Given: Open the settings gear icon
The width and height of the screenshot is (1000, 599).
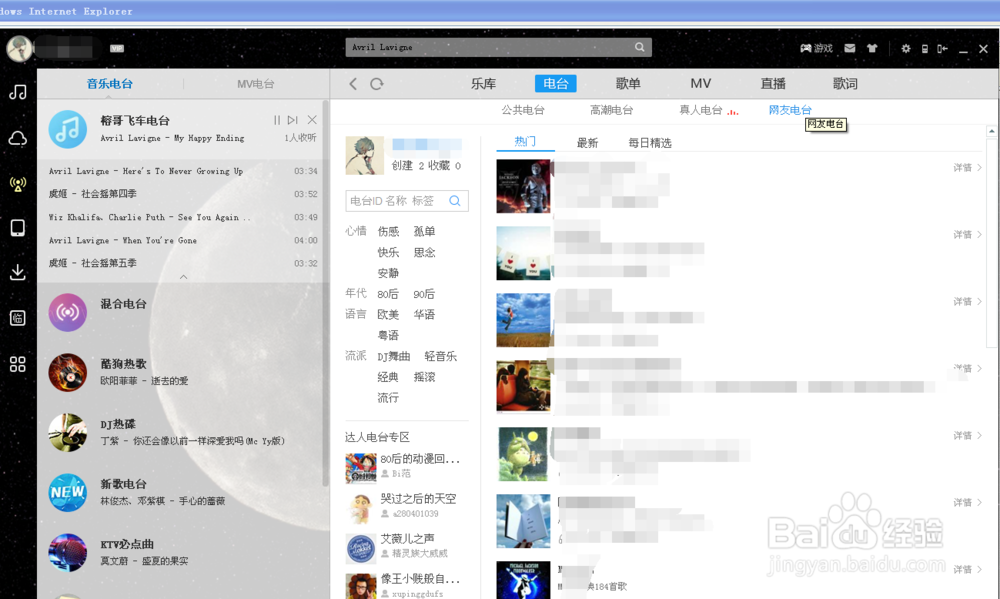Looking at the screenshot, I should [x=906, y=48].
